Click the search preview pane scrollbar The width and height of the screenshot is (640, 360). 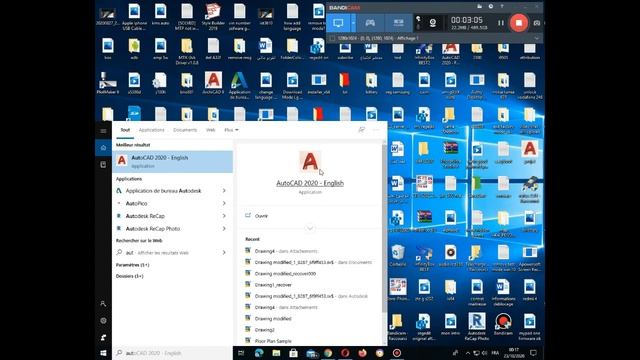click(x=384, y=229)
